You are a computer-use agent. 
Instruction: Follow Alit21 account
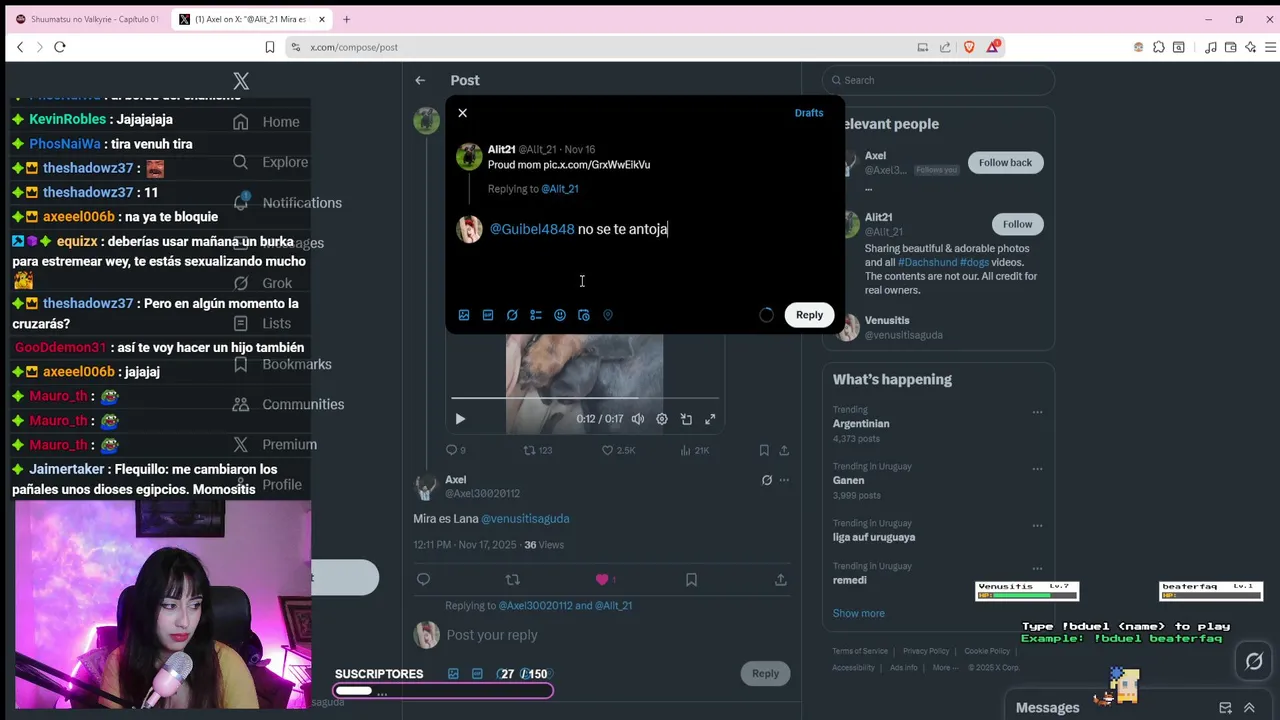pos(1017,224)
